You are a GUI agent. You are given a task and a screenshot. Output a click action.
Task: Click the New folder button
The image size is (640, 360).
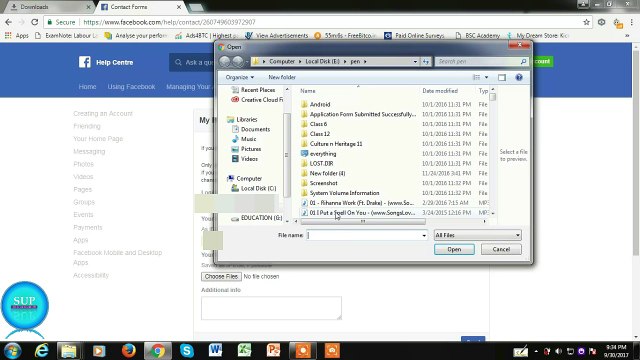[282, 77]
